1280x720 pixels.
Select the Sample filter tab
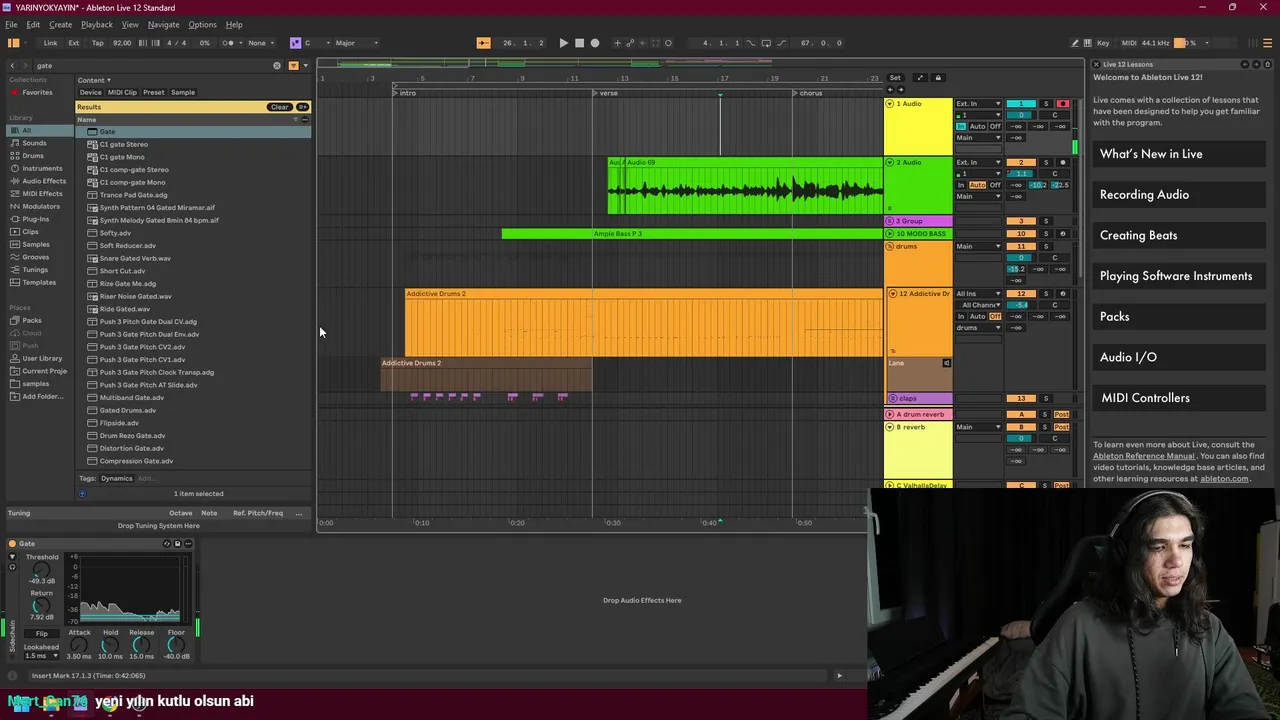click(183, 92)
